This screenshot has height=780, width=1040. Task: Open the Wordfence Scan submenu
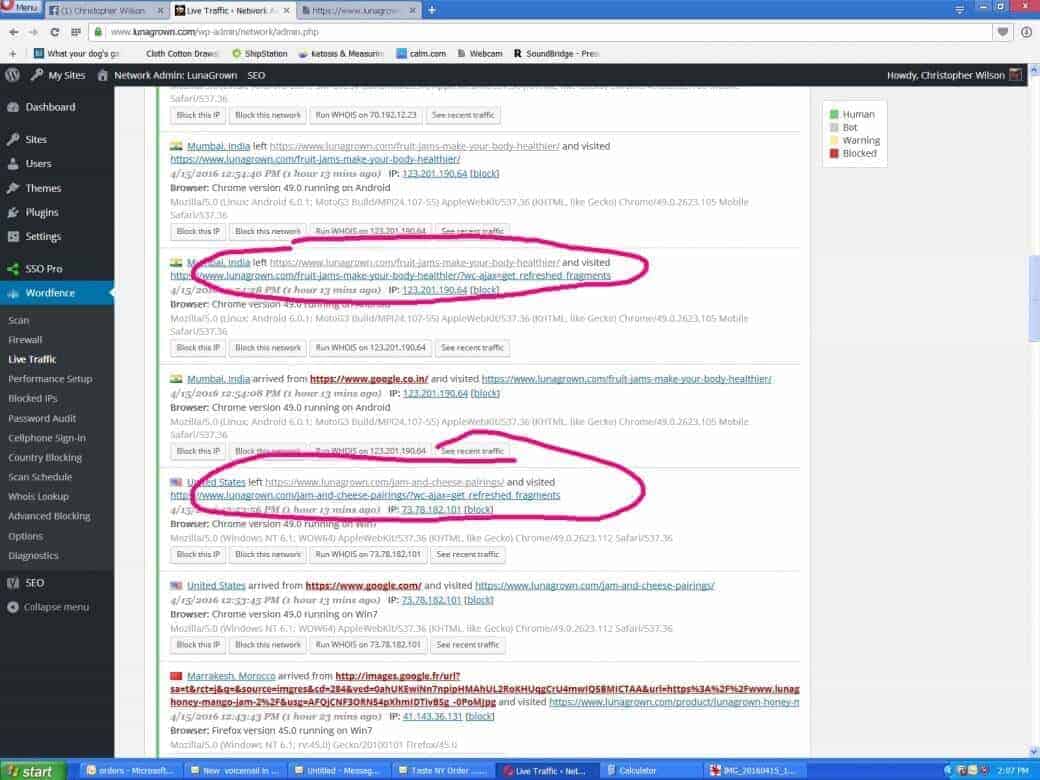click(x=19, y=320)
